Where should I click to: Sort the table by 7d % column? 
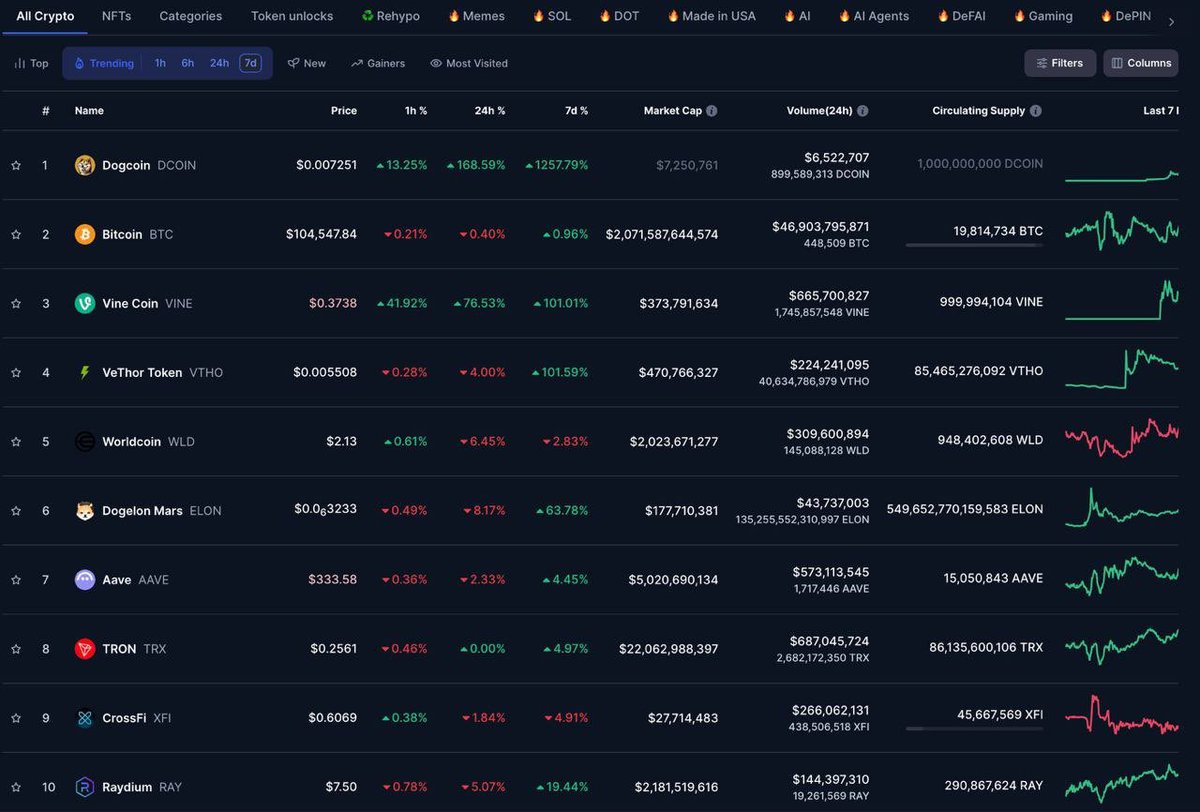(x=576, y=111)
